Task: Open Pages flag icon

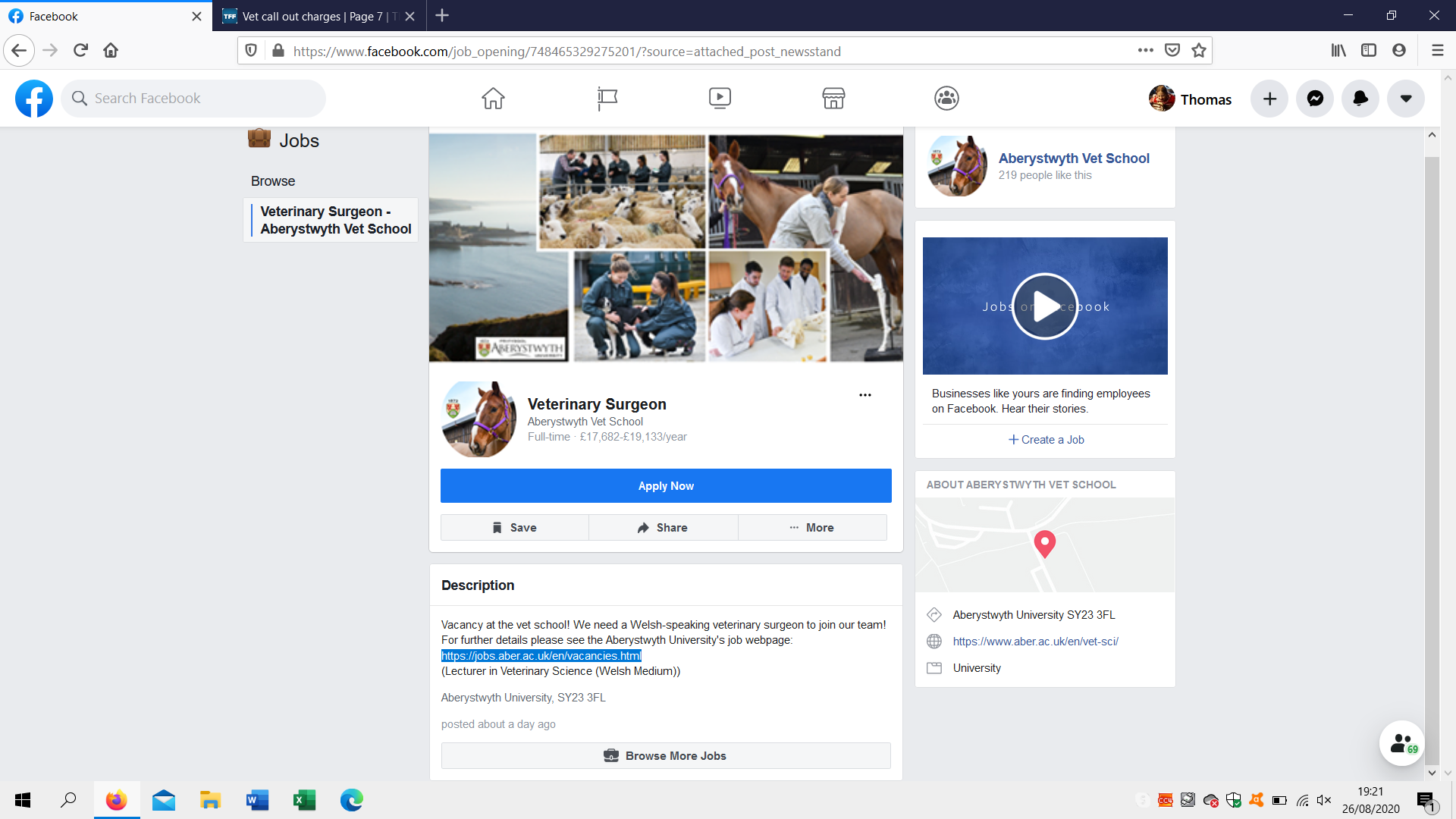Action: tap(607, 99)
